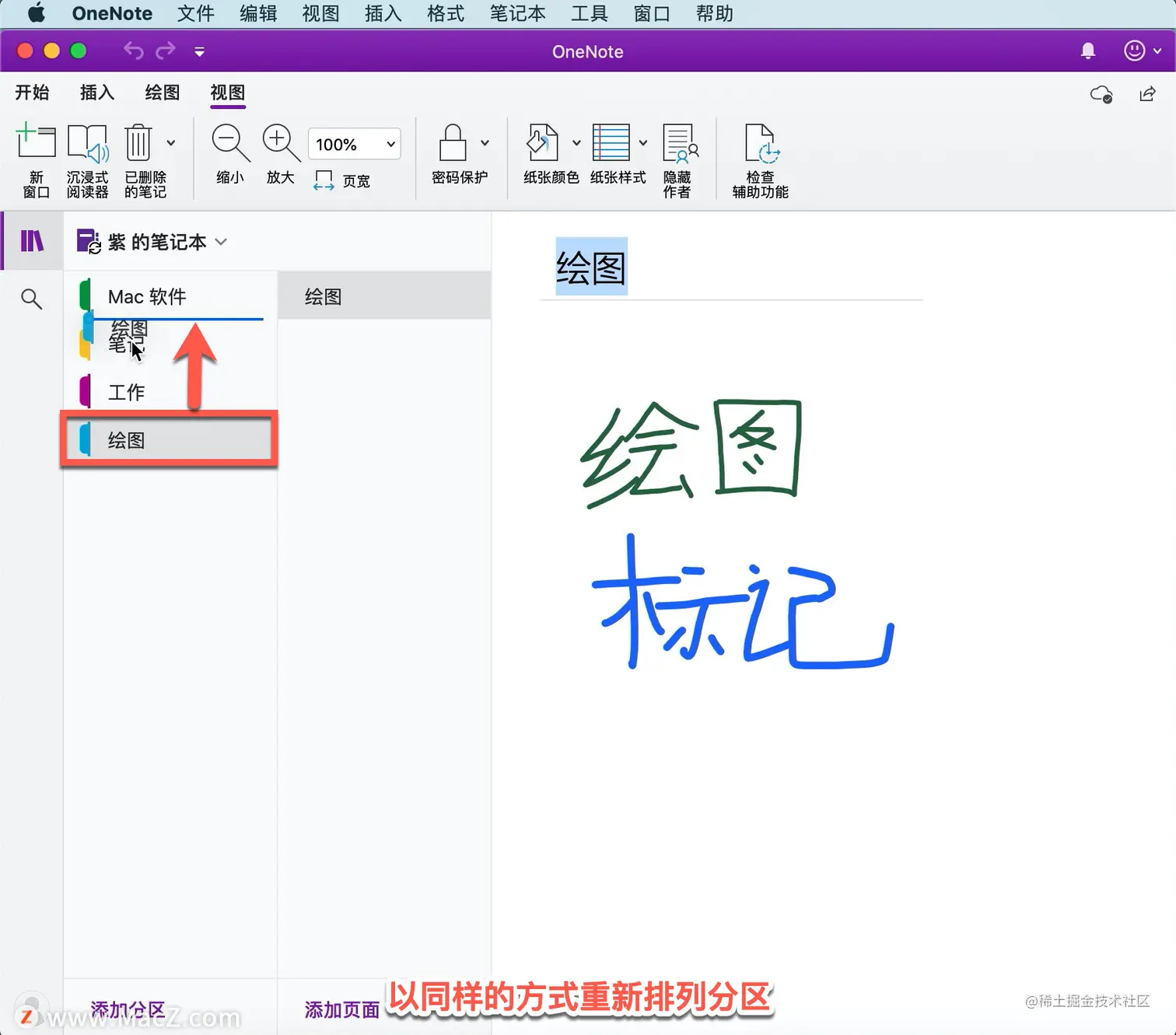Open the 笔记本 menu
1176x1035 pixels.
pos(517,13)
